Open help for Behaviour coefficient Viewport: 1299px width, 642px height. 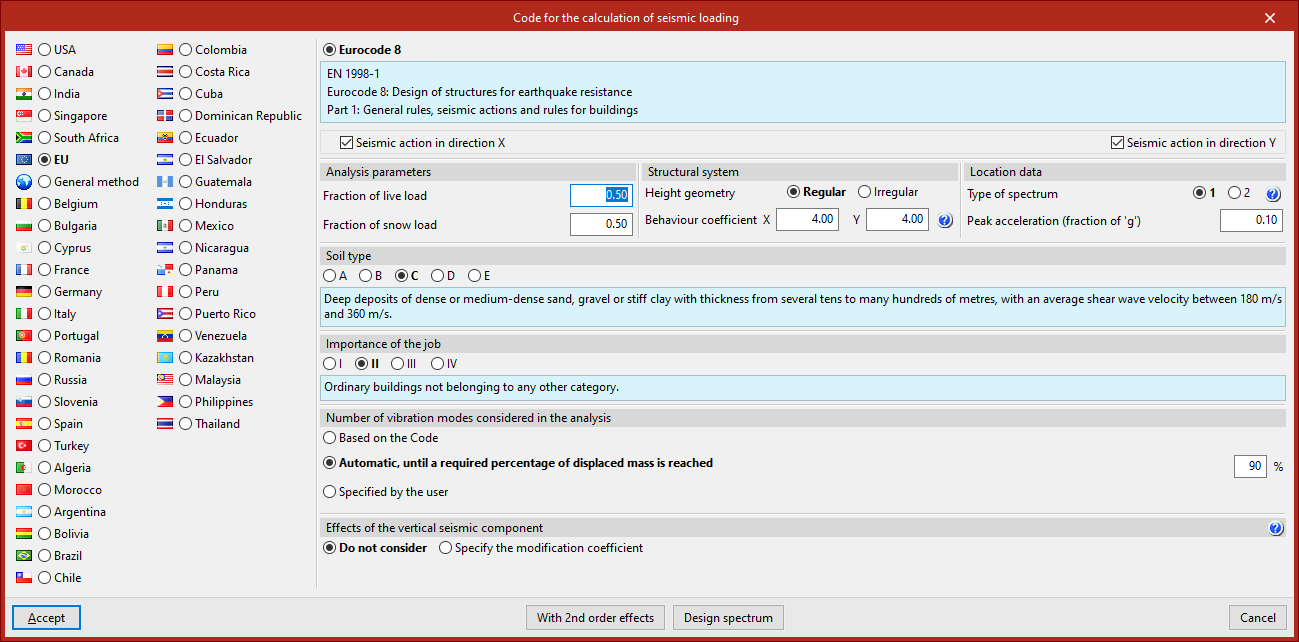(x=945, y=220)
